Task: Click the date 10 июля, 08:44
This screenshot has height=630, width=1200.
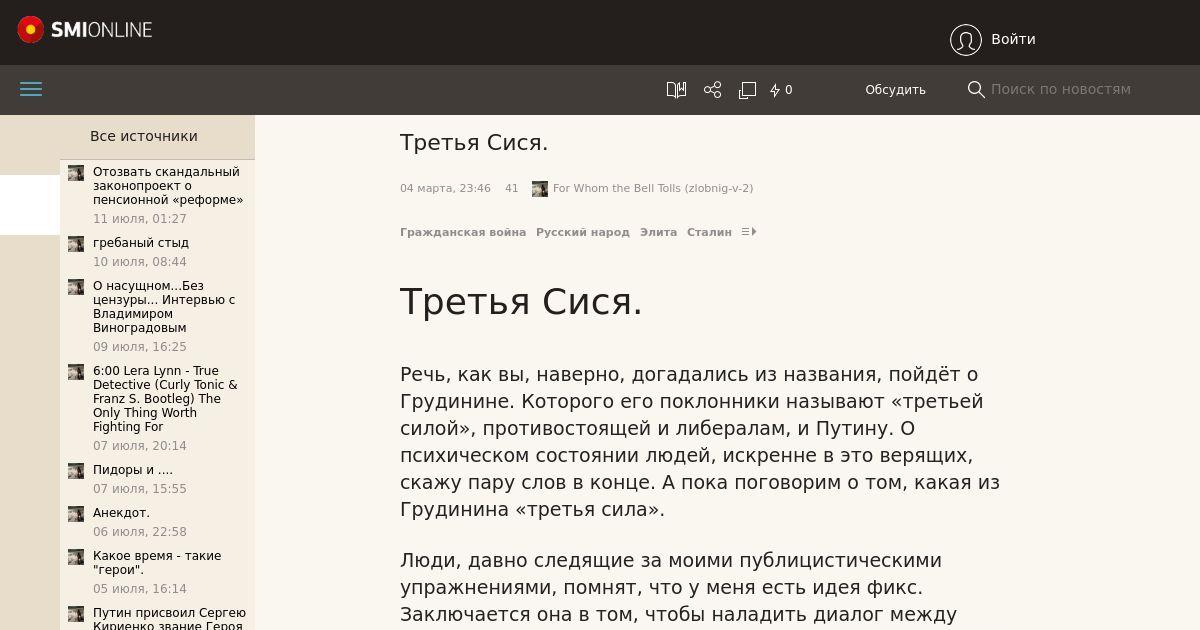Action: tap(140, 262)
